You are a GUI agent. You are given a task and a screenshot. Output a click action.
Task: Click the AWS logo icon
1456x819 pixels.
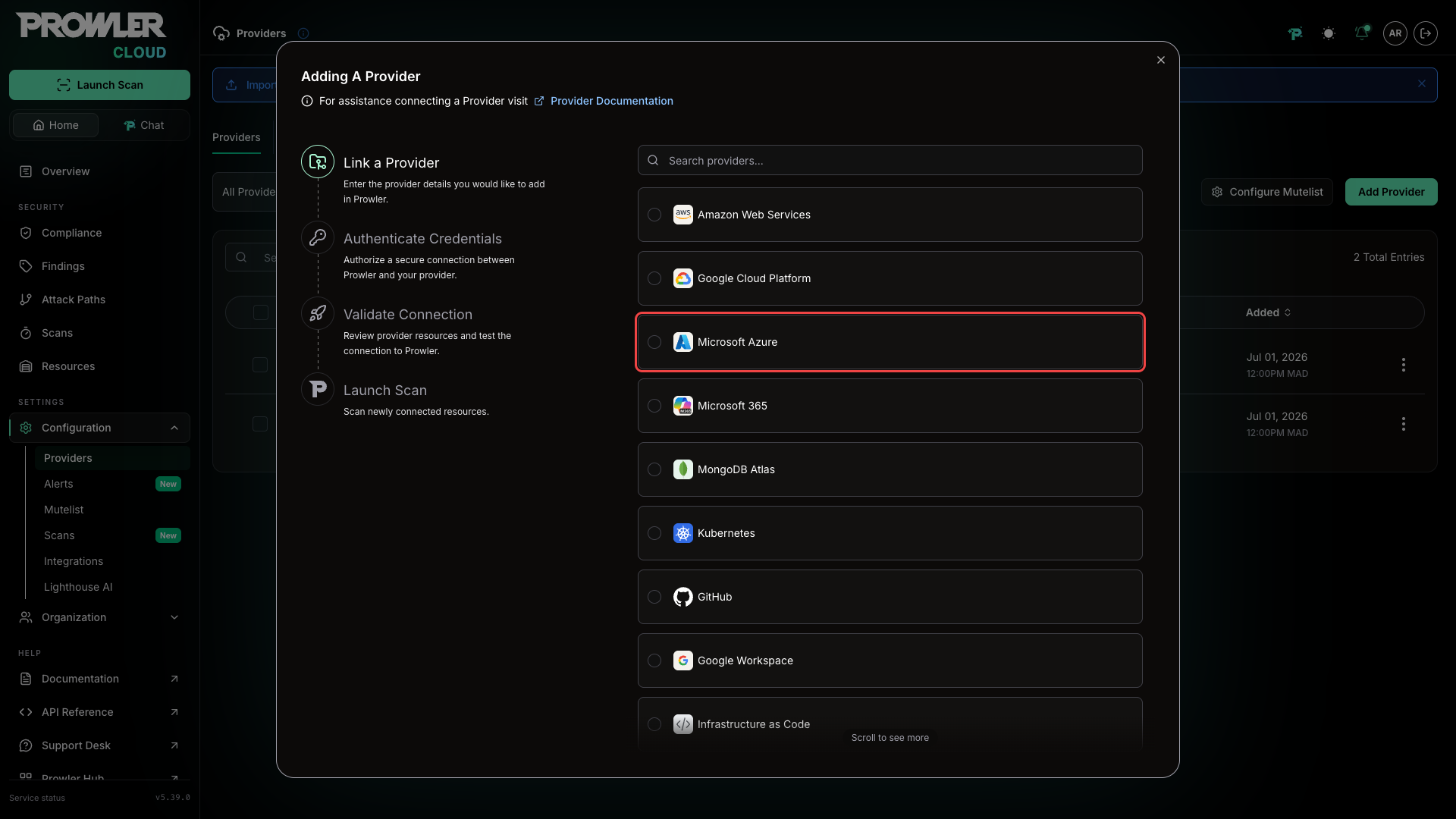coord(683,215)
